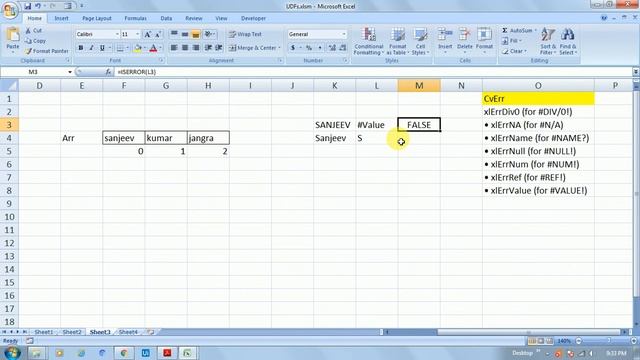
Task: Open Sort & Filter menu
Action: tap(548, 41)
